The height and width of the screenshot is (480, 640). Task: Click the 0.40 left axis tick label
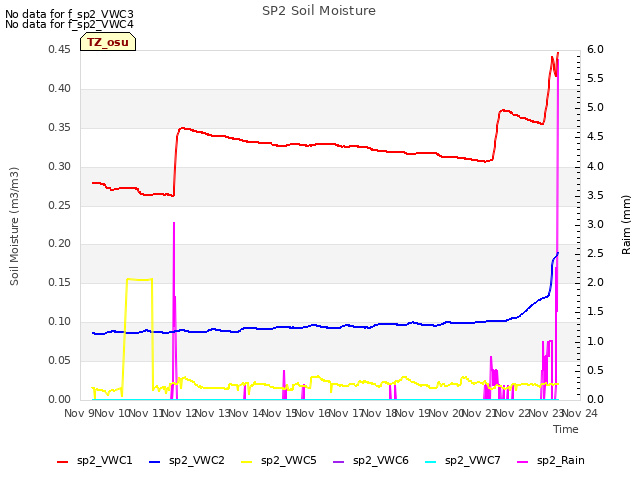(60, 89)
